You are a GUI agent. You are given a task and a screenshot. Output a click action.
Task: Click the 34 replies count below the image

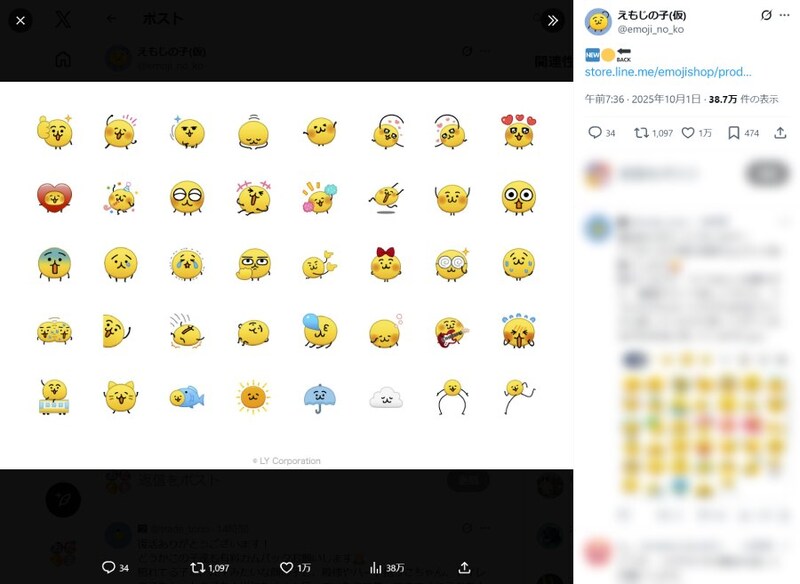pos(120,566)
